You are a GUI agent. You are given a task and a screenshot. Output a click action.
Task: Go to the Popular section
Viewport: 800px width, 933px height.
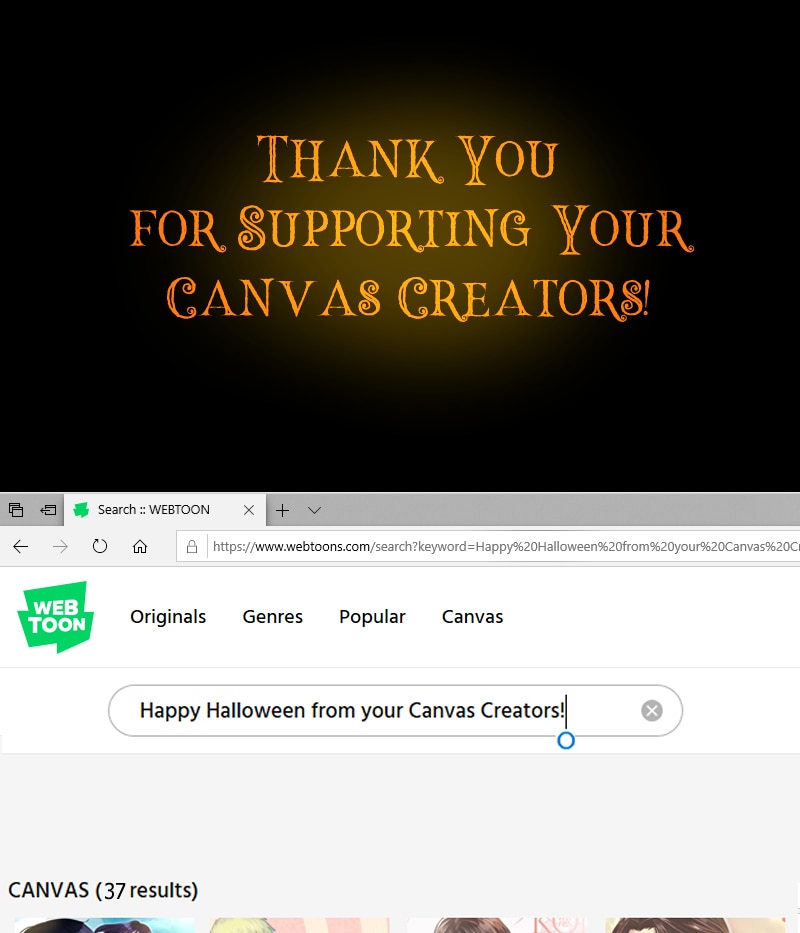click(372, 617)
